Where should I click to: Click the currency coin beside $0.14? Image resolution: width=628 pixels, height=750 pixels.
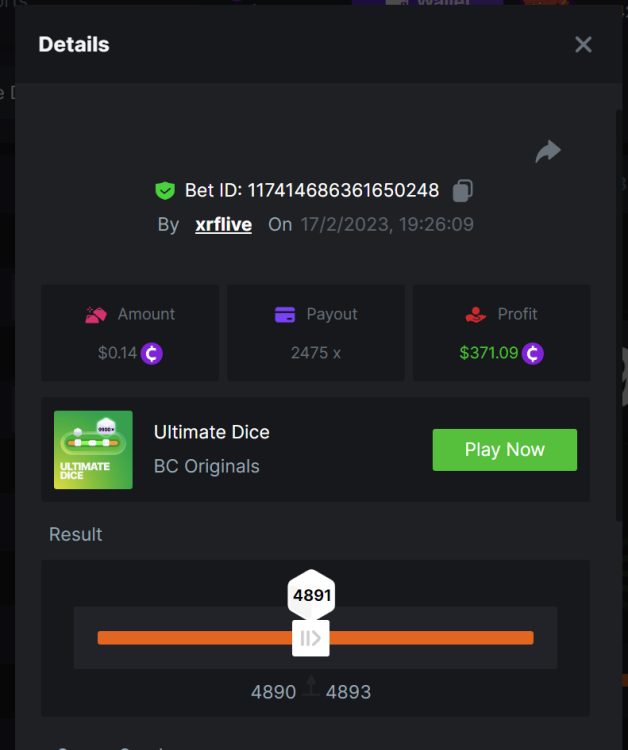click(152, 353)
